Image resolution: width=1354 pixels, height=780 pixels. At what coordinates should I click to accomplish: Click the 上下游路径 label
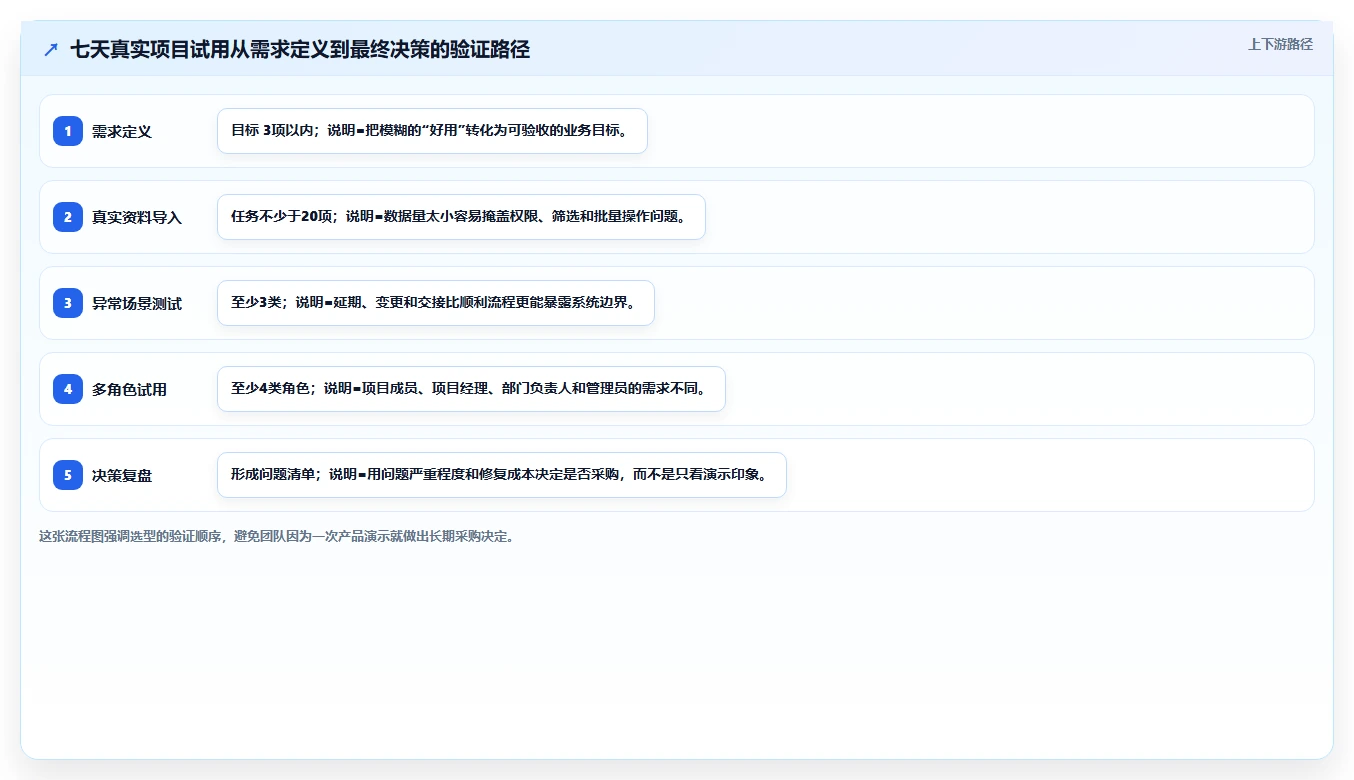(1280, 44)
